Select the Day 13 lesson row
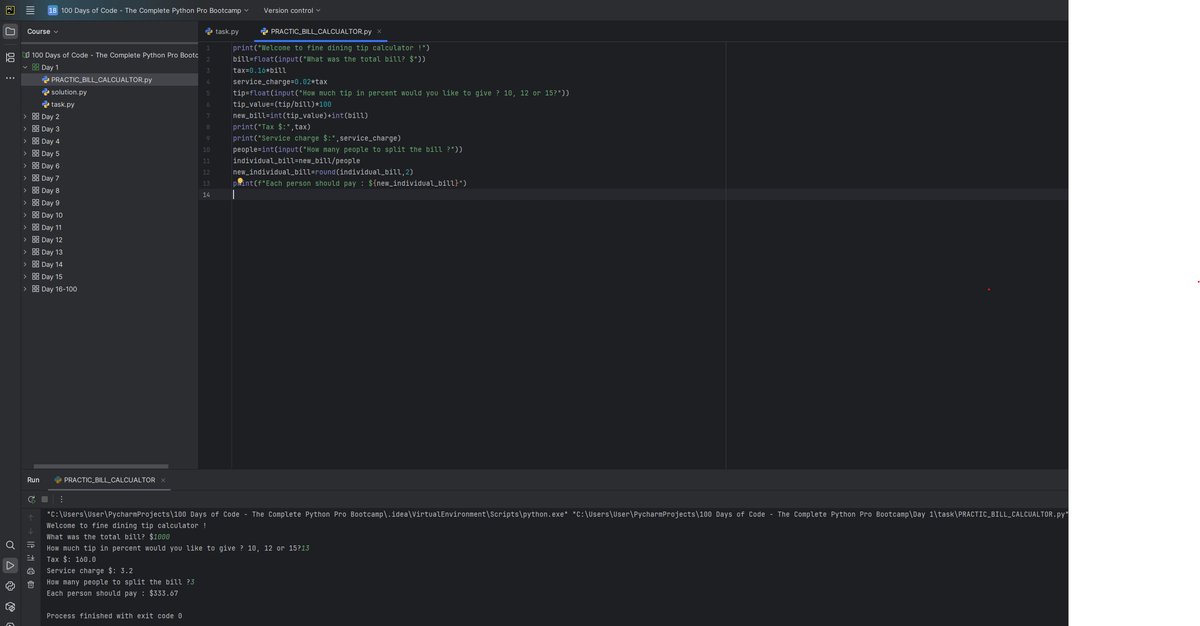This screenshot has width=1200, height=626. [109, 252]
